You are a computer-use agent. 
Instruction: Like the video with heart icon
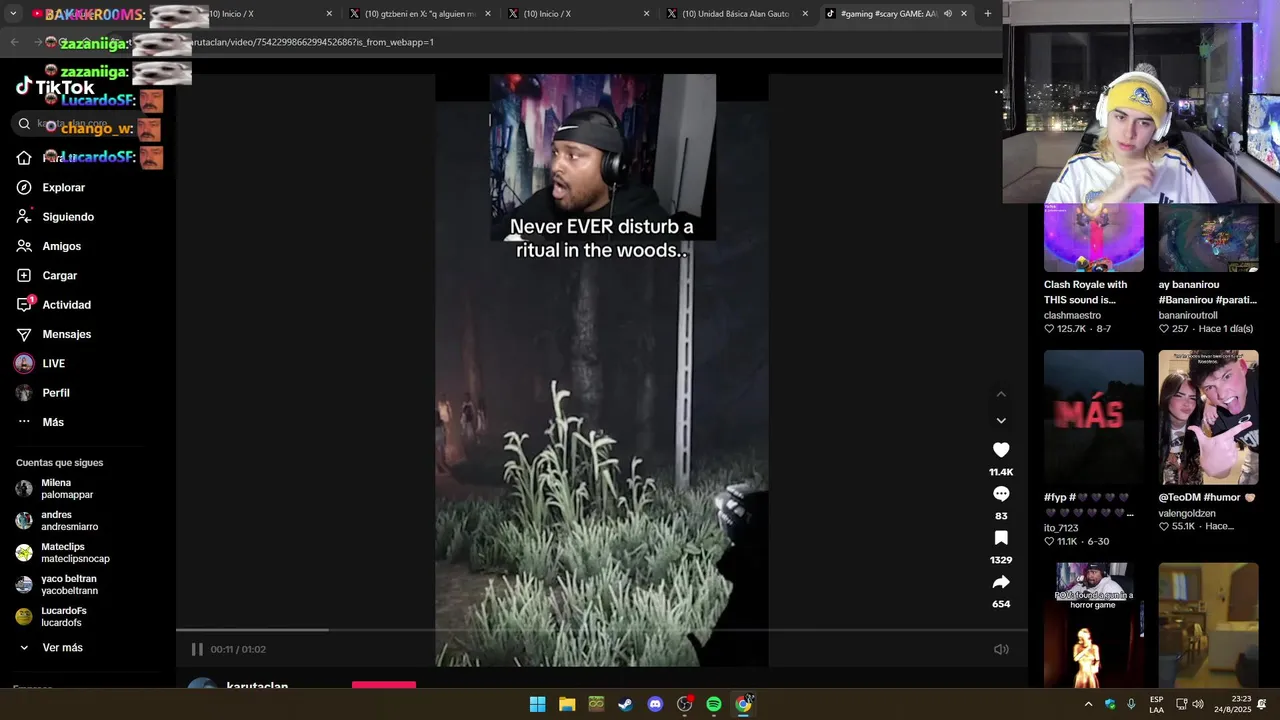click(1001, 450)
